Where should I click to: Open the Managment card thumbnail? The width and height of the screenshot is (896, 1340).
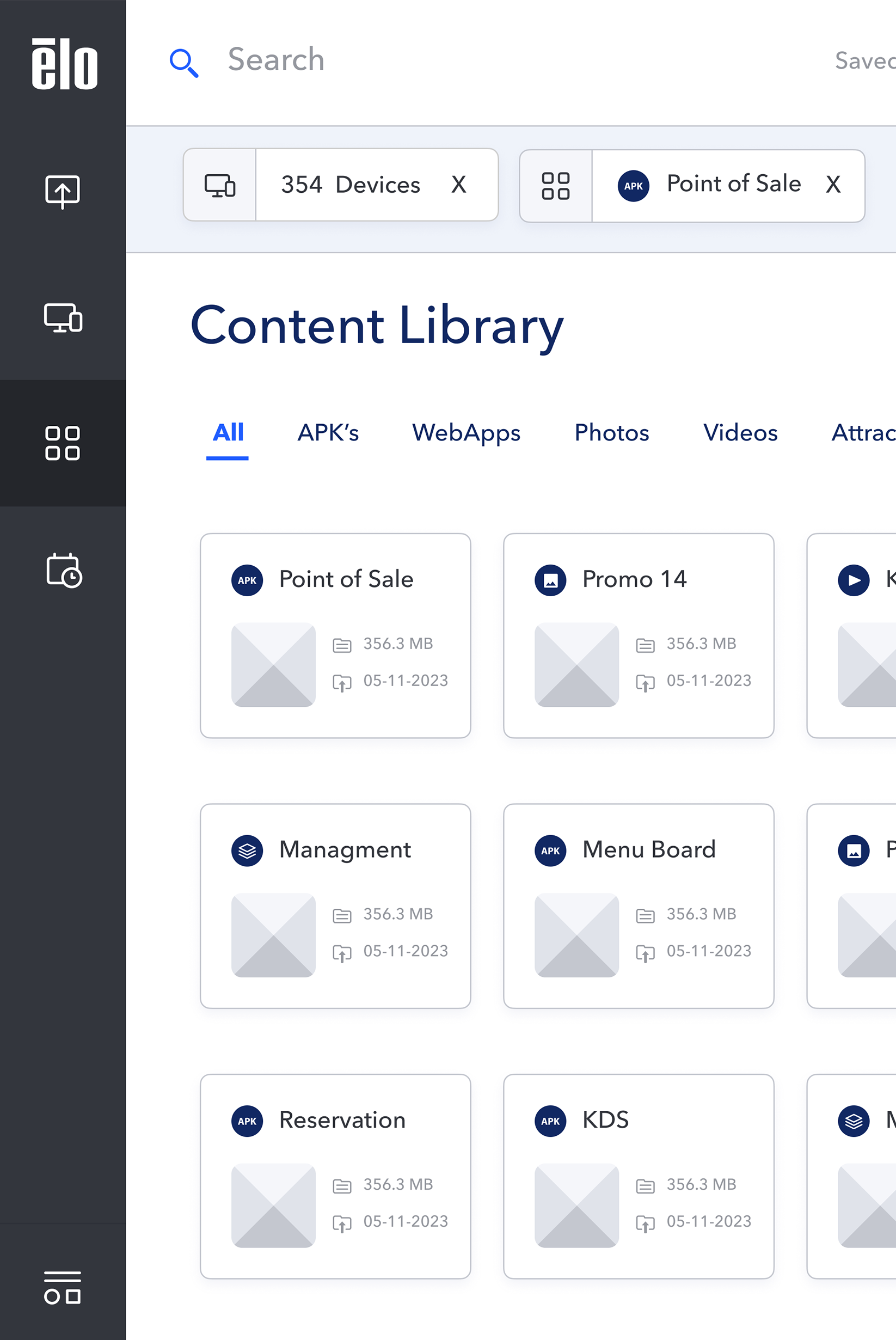click(273, 935)
